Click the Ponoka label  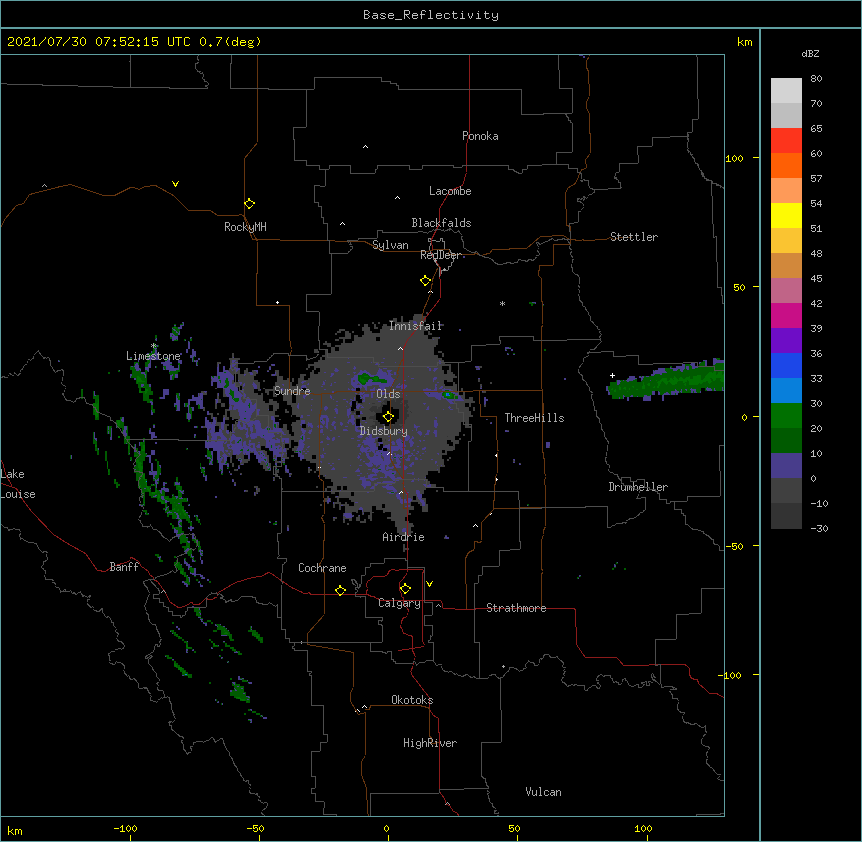(x=480, y=136)
